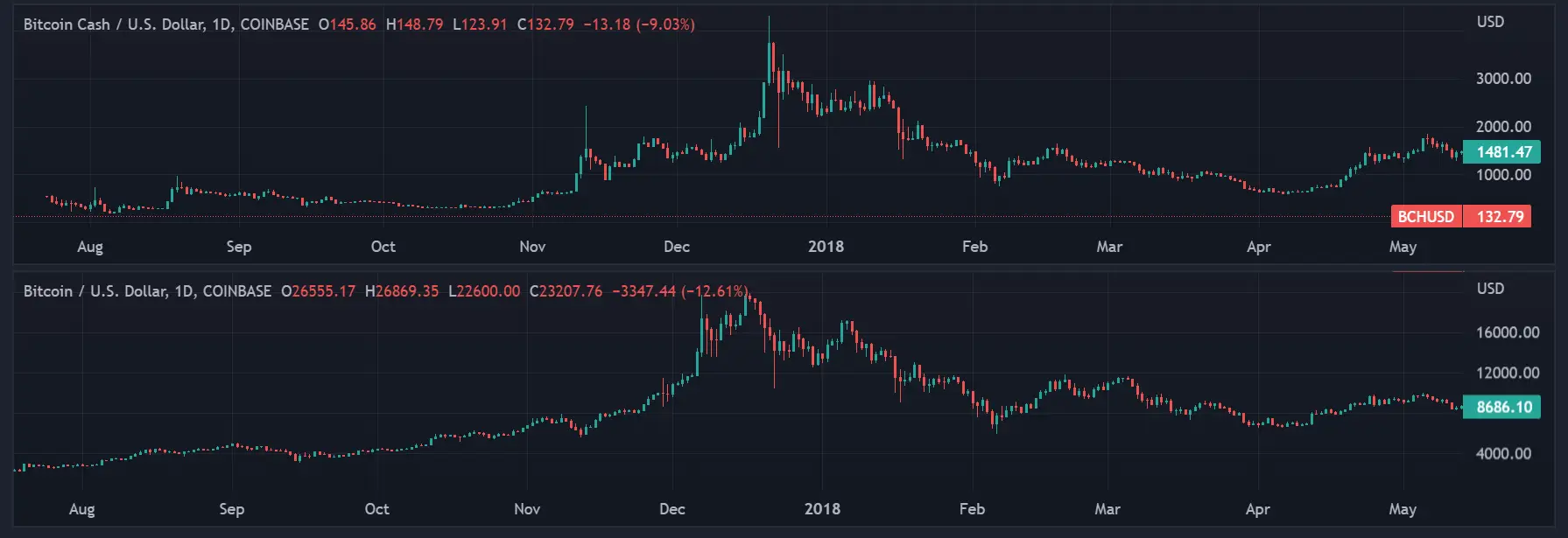
Task: Click the 8686.10 green price tag
Action: point(1504,408)
